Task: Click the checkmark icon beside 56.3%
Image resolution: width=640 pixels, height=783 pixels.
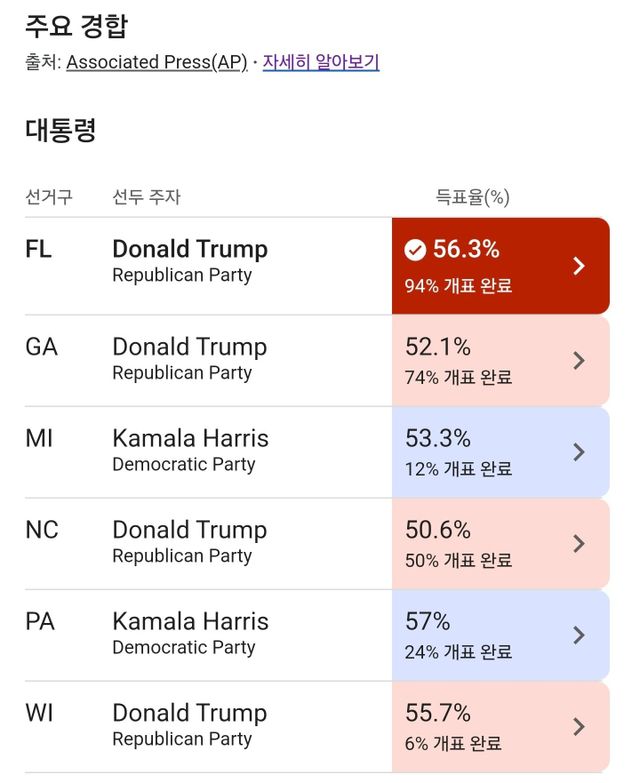Action: pos(415,250)
